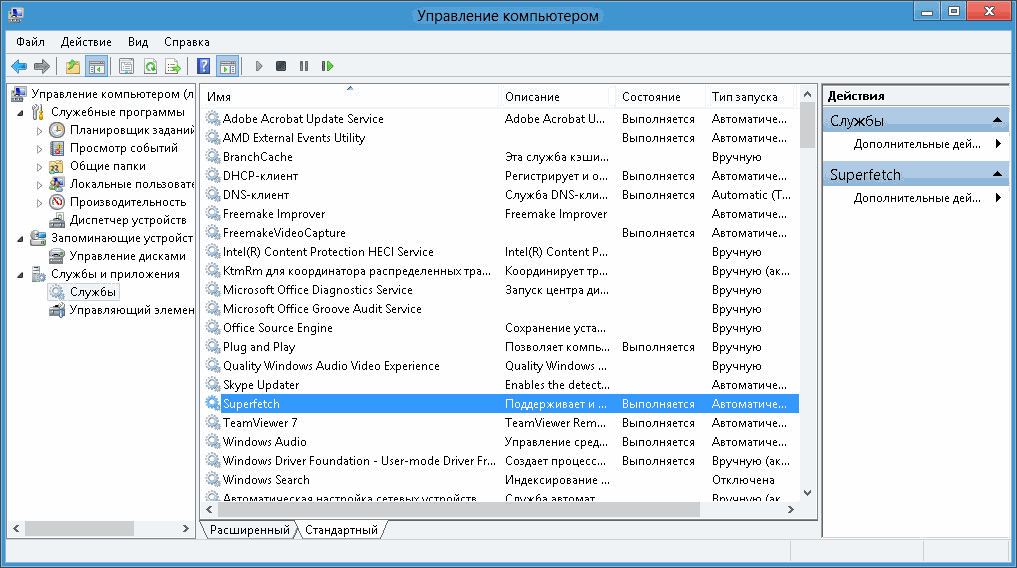Image resolution: width=1017 pixels, height=568 pixels.
Task: Switch to the Стандартный tab
Action: click(341, 530)
